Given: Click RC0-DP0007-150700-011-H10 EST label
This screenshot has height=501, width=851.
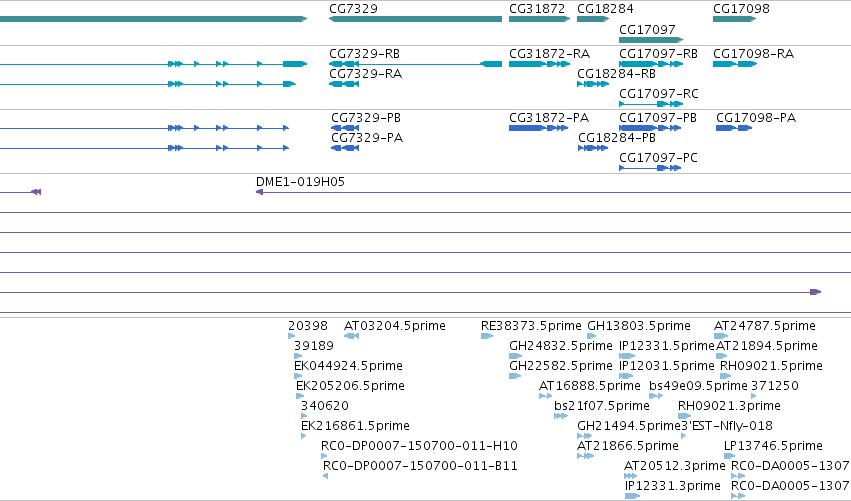Looking at the screenshot, I should (420, 446).
